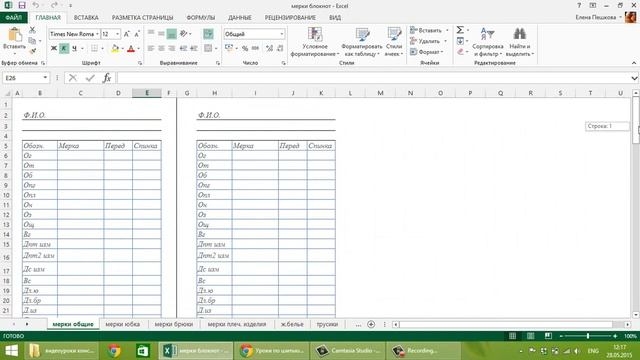Open the number format Общий dropdown
The height and width of the screenshot is (360, 640).
tap(281, 34)
